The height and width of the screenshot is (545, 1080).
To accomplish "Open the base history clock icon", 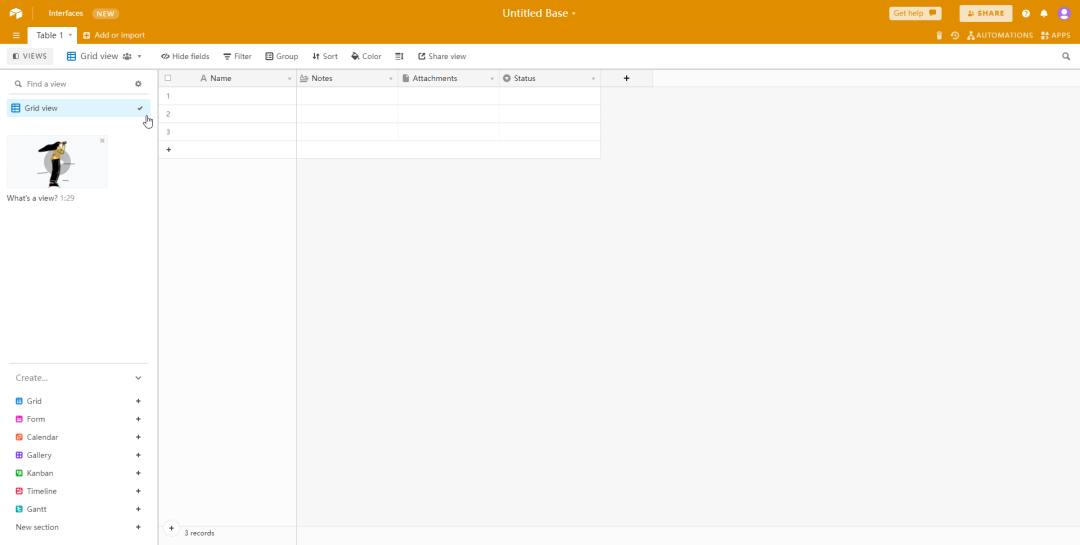I will coord(955,35).
